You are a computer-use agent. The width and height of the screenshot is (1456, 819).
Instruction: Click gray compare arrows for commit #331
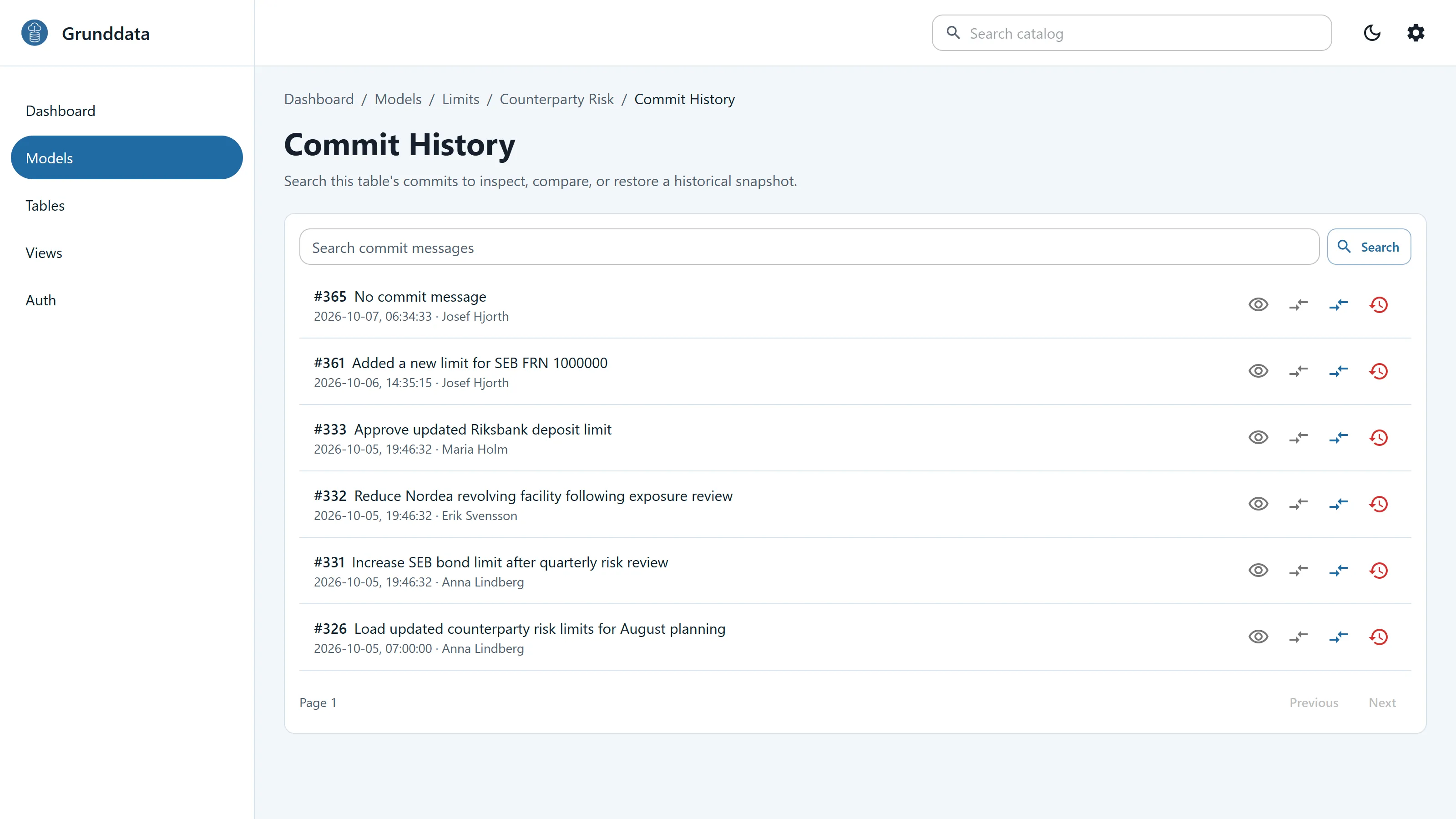(x=1298, y=570)
